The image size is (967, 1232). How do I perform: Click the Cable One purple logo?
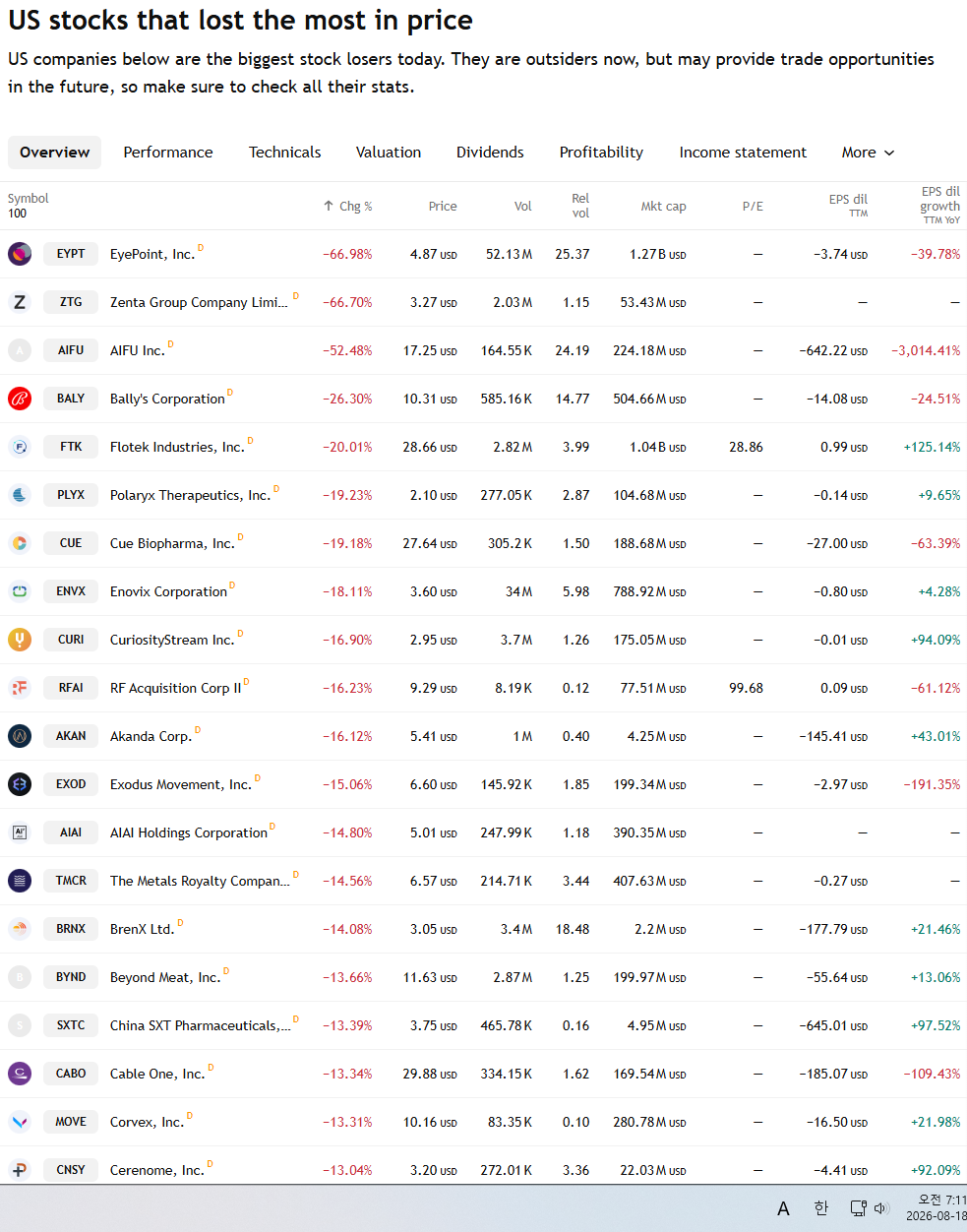point(20,1074)
